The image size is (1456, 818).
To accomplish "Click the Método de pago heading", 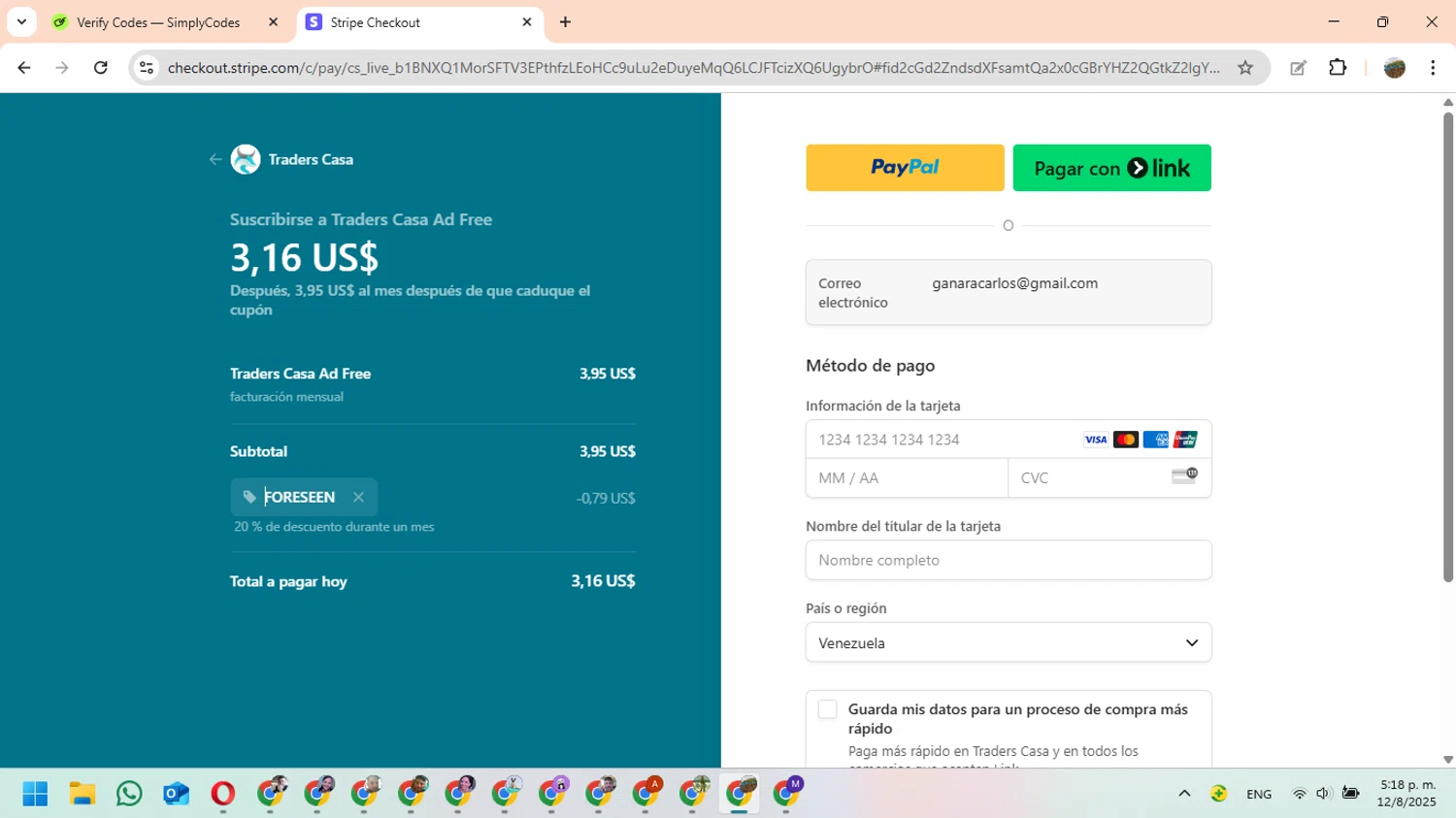I will [x=871, y=366].
